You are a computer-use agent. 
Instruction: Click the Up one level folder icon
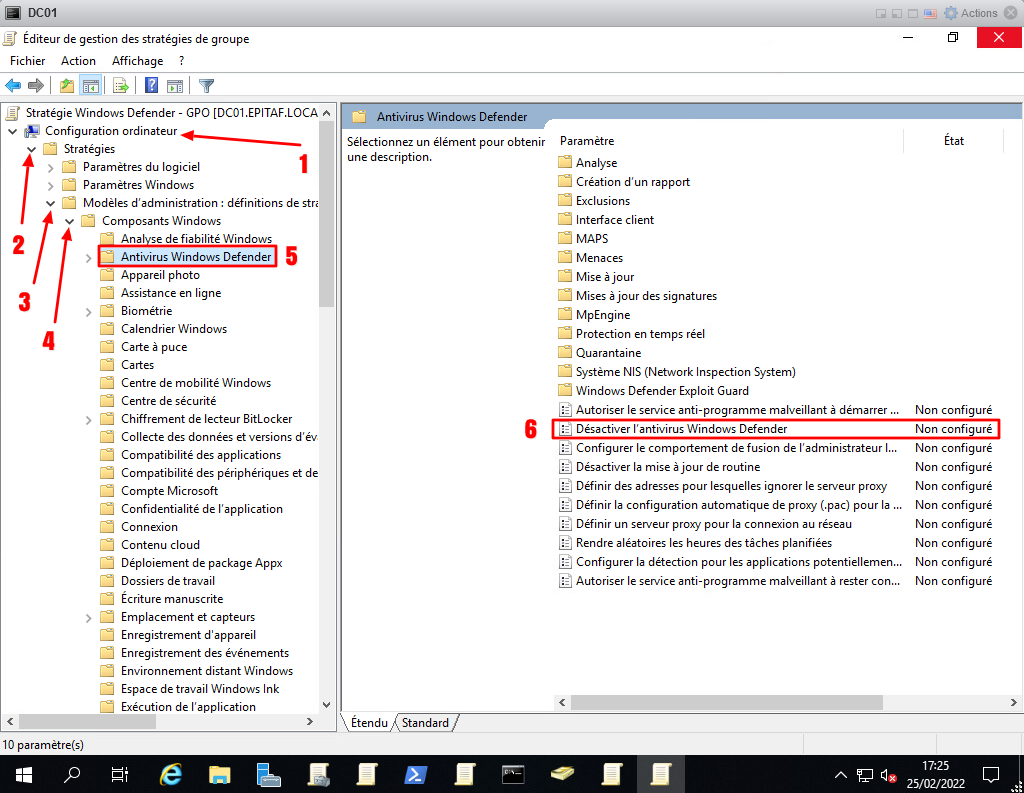(x=67, y=86)
